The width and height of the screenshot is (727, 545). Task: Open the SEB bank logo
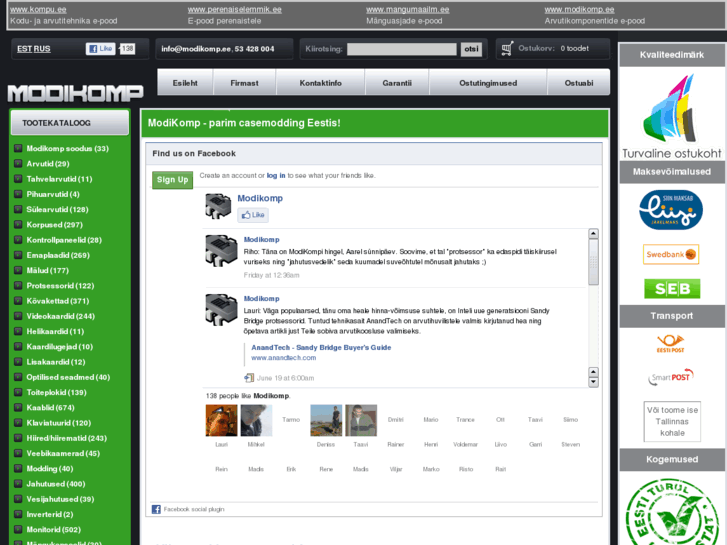pos(672,289)
